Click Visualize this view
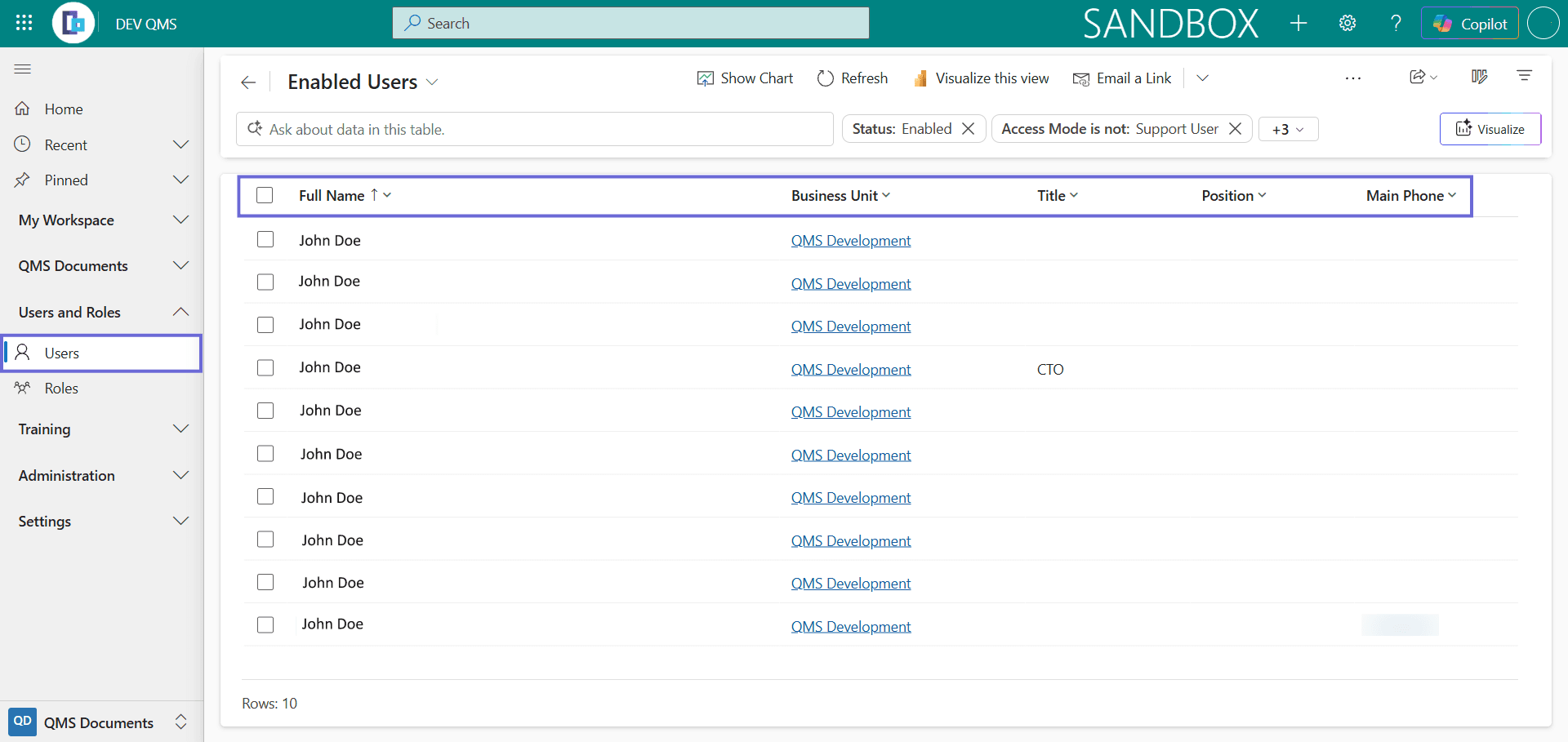 (981, 78)
